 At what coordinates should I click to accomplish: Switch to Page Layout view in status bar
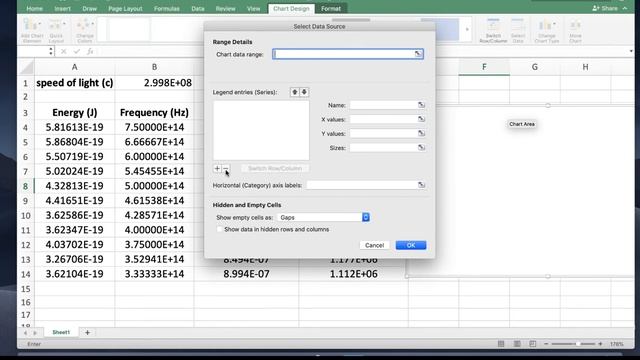pos(517,344)
